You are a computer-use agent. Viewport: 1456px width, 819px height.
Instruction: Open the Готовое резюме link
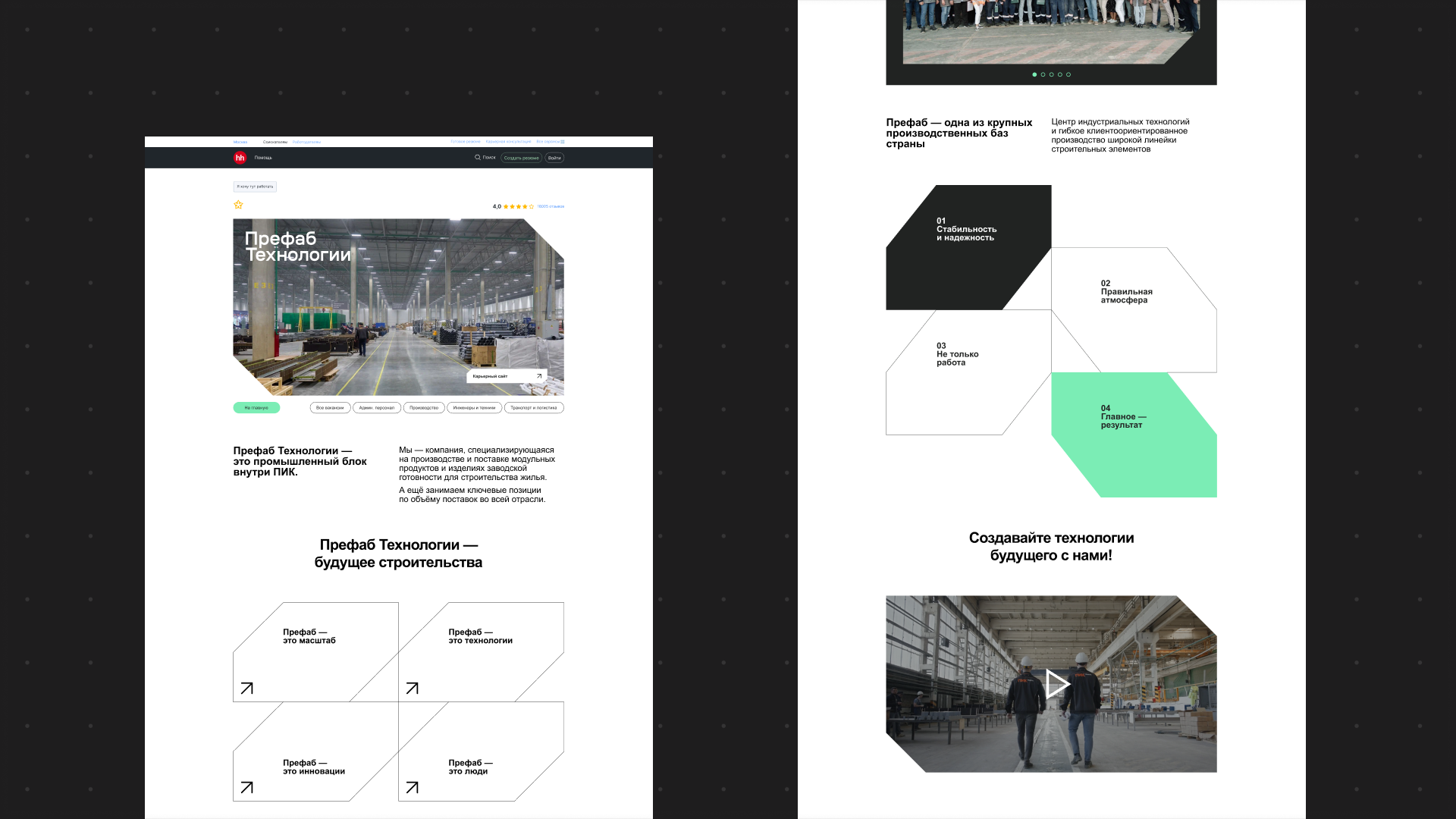pyautogui.click(x=466, y=142)
